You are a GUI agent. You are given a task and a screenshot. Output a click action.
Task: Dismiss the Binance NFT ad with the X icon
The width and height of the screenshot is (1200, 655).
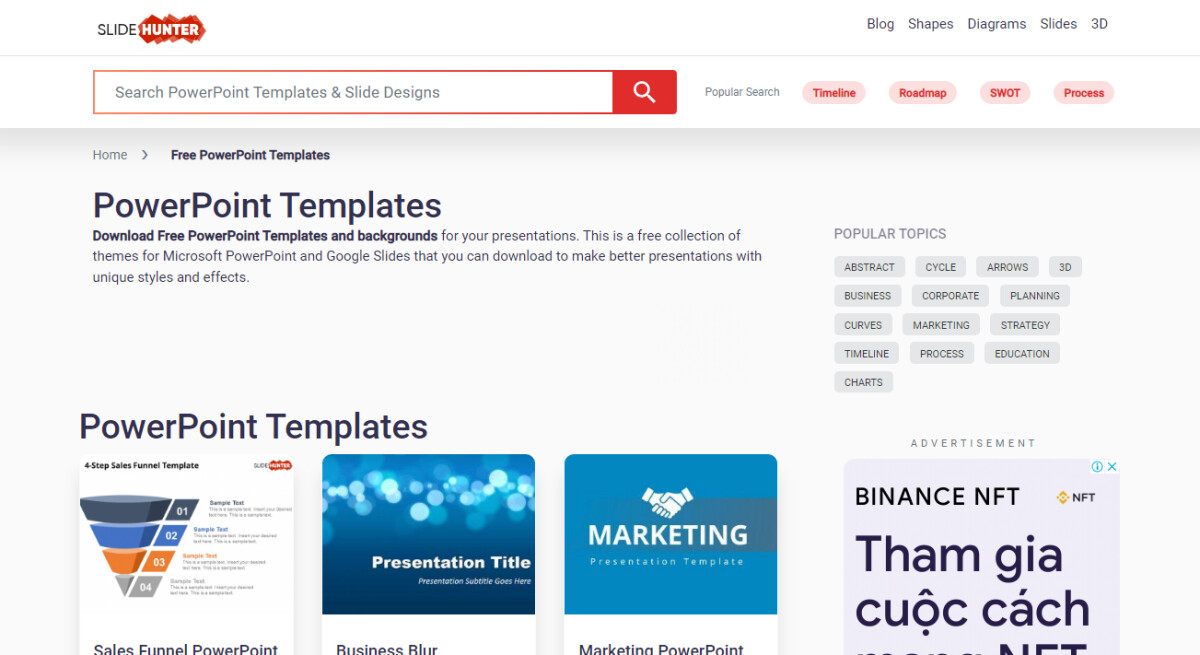[x=1111, y=466]
